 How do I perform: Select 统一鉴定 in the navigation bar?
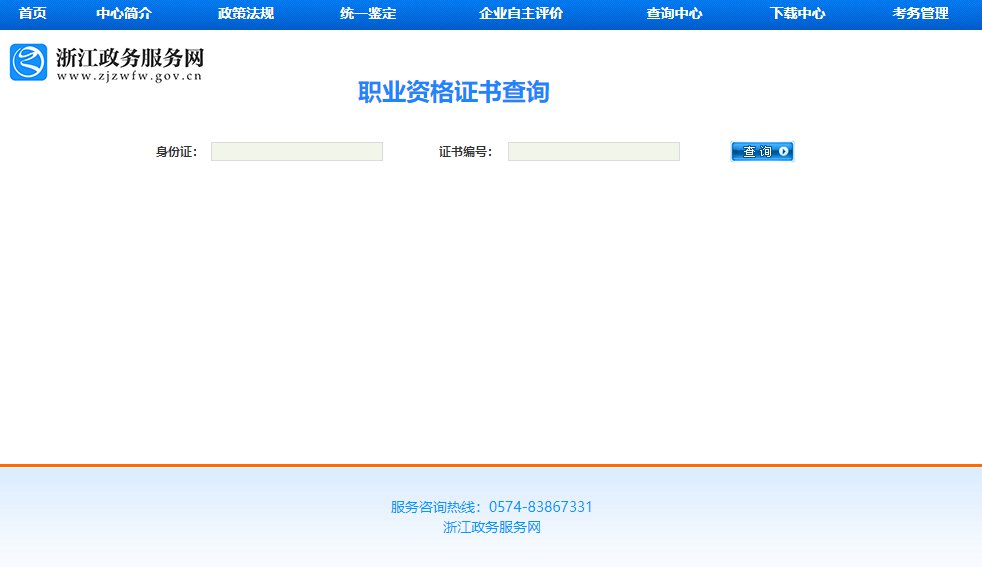point(368,14)
